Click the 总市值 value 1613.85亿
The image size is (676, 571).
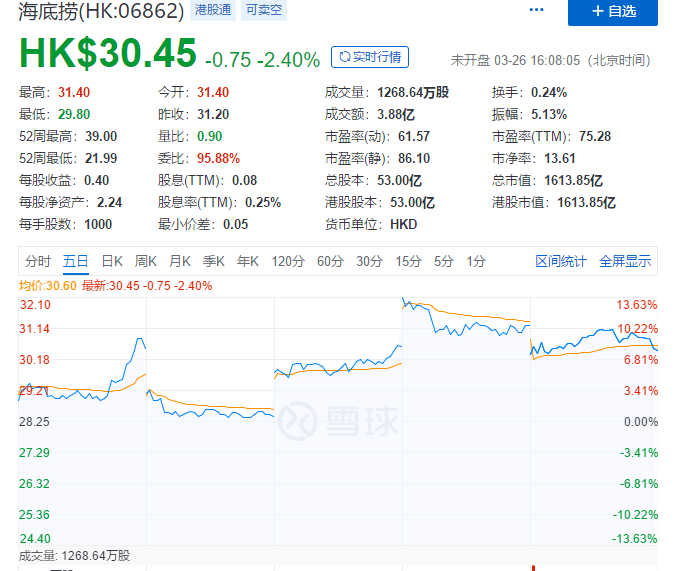[573, 180]
